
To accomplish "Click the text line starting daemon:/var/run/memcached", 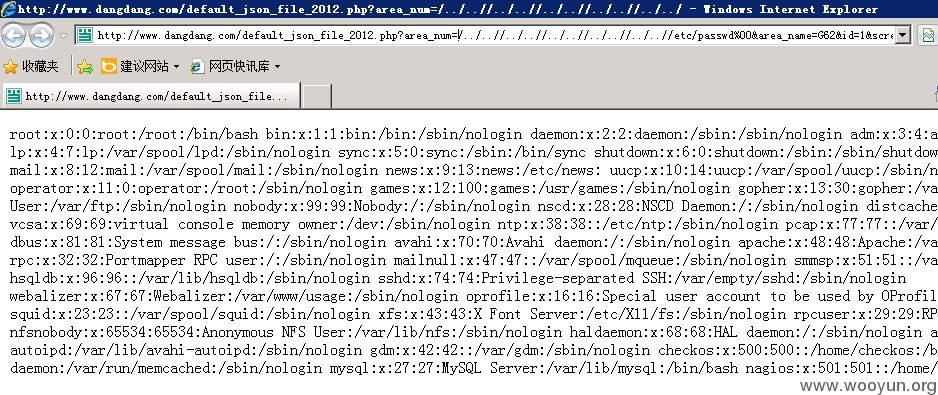I will point(473,368).
